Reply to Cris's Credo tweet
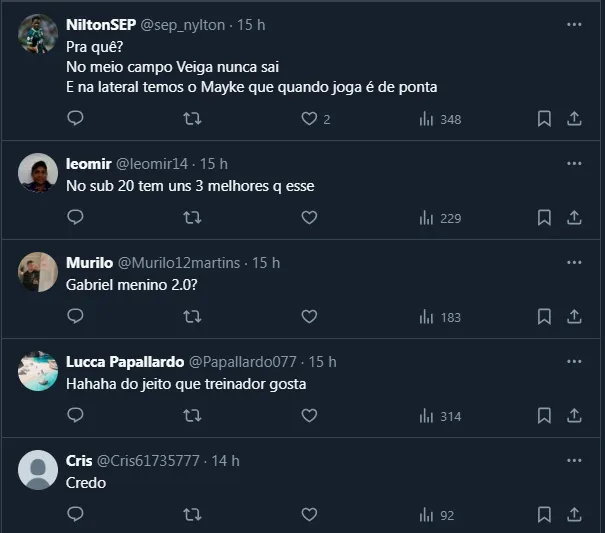The height and width of the screenshot is (533, 605). pyautogui.click(x=75, y=514)
